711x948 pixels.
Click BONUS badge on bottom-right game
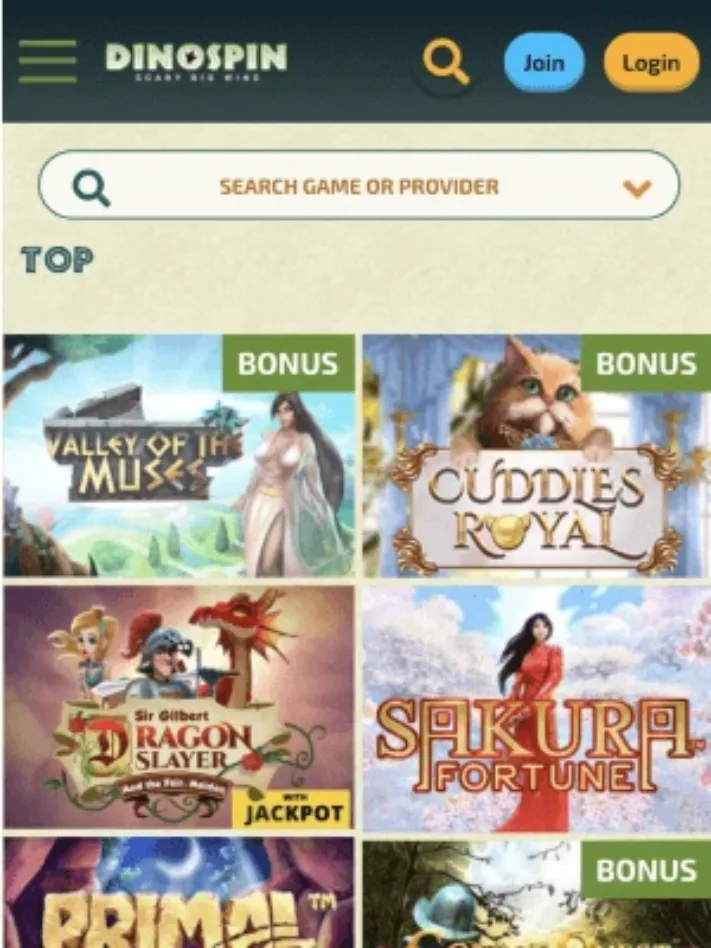pyautogui.click(x=646, y=870)
